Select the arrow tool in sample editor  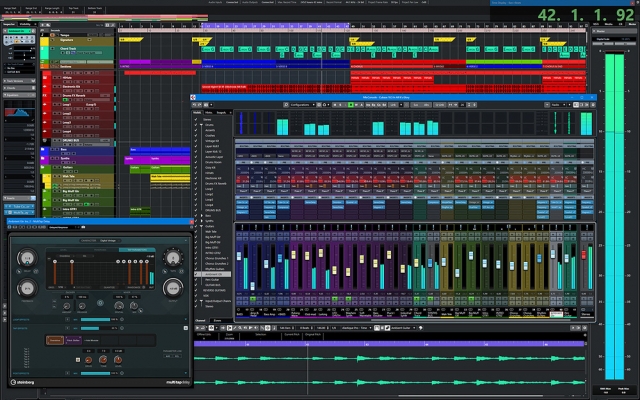click(229, 328)
